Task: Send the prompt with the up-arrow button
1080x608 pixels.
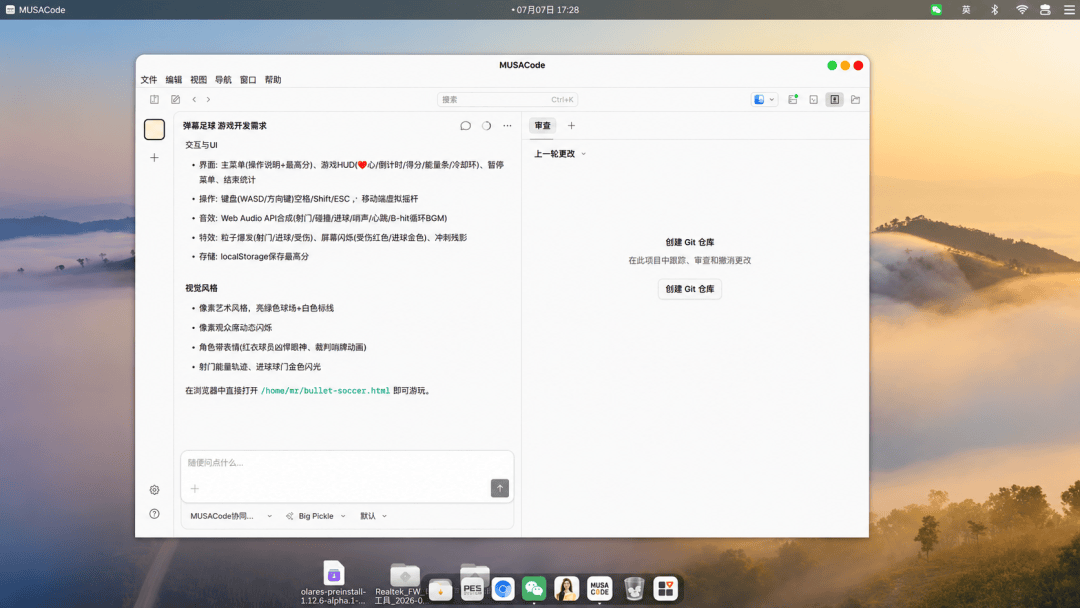Action: 500,488
